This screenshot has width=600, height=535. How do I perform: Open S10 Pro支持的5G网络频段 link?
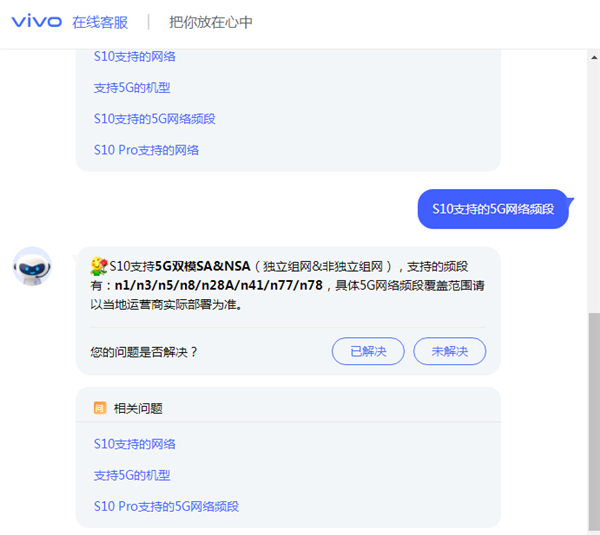166,506
